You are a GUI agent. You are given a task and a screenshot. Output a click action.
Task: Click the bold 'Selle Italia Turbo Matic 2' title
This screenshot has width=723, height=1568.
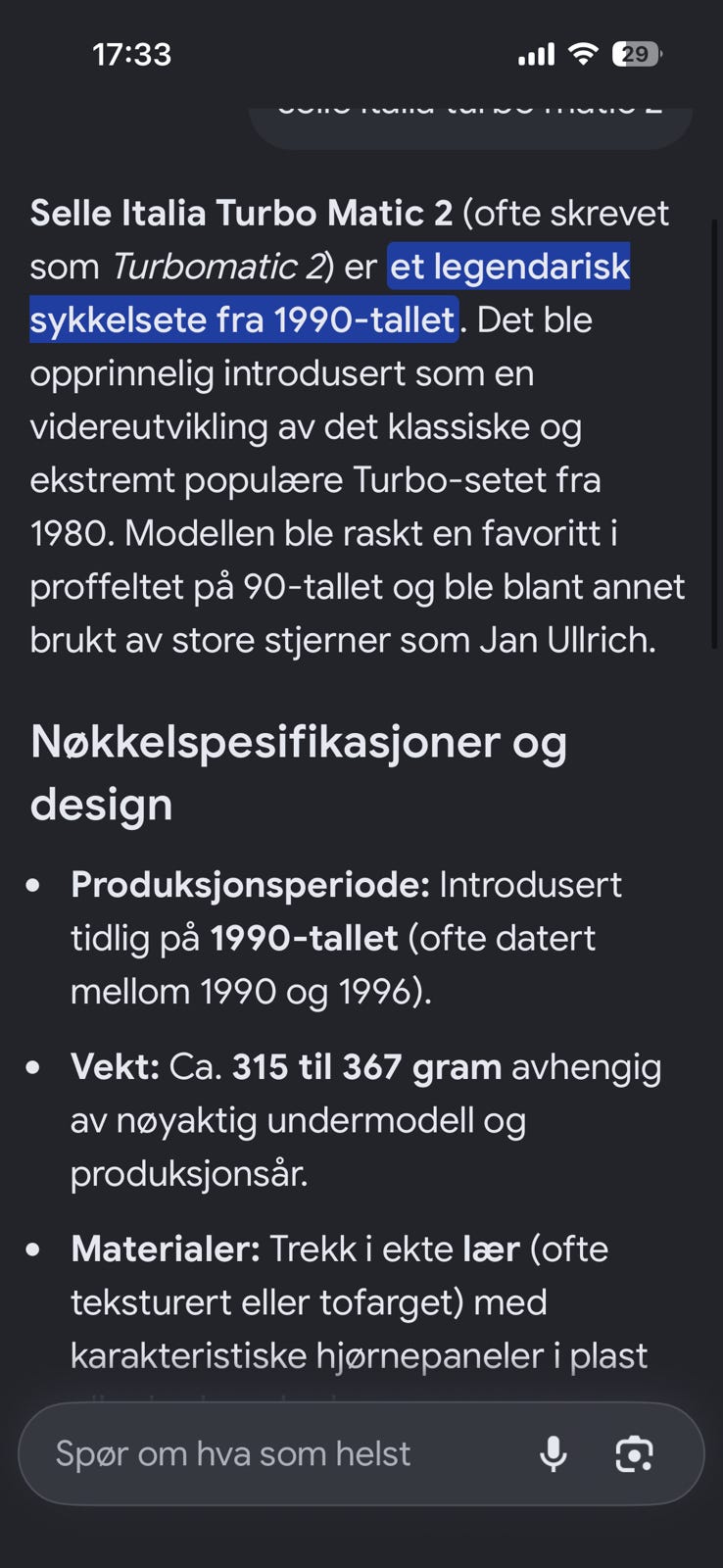(x=241, y=214)
